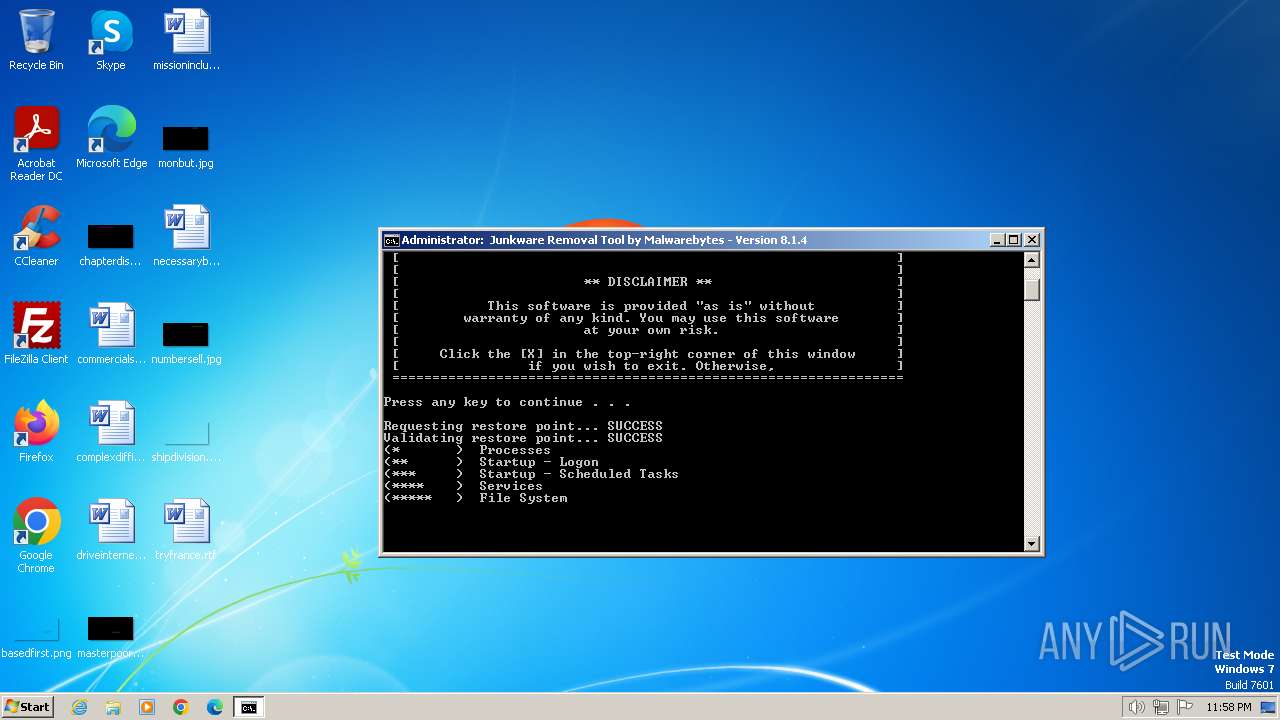Select the necessaryb... Word document
Screen dimensions: 1280x720
click(x=186, y=237)
